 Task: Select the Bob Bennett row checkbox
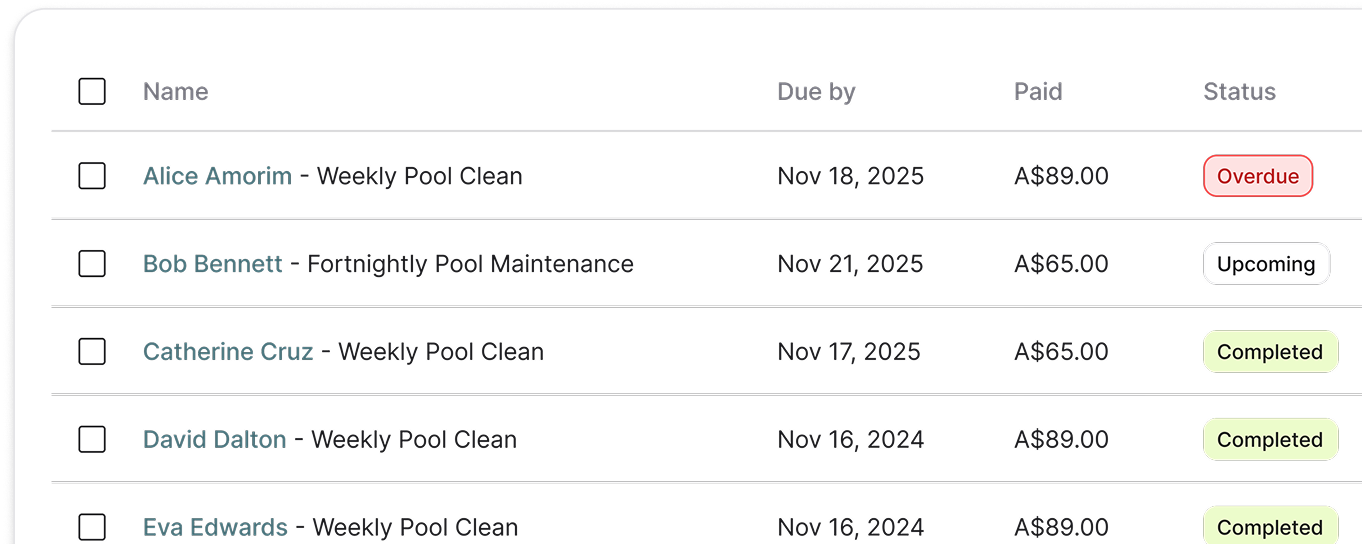pos(92,264)
